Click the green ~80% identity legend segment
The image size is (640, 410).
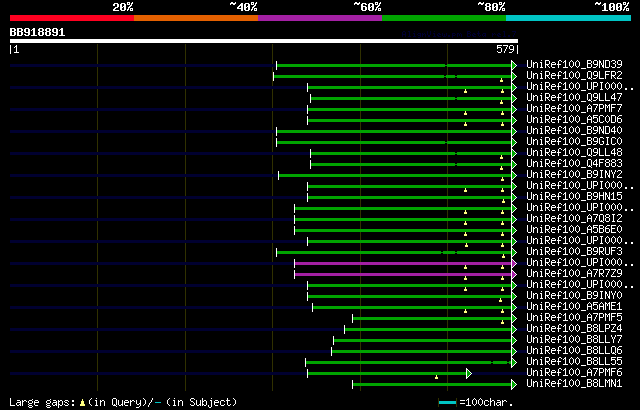tap(444, 18)
